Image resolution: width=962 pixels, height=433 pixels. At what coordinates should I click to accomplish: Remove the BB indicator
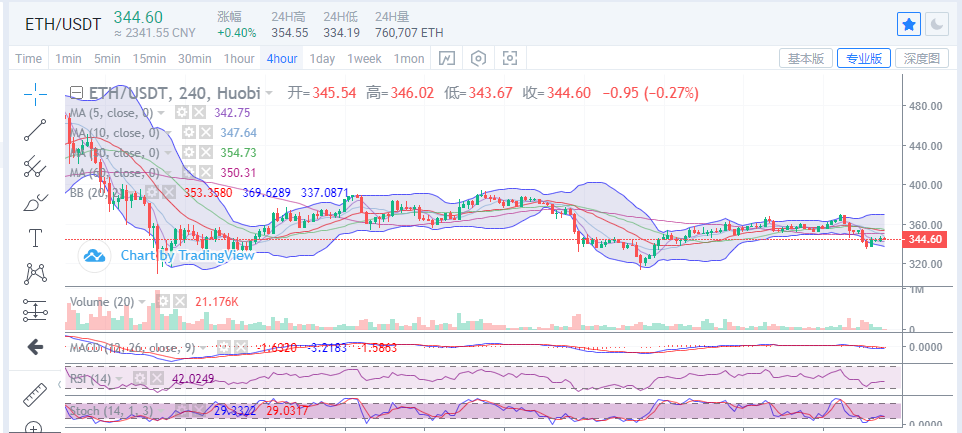point(169,193)
